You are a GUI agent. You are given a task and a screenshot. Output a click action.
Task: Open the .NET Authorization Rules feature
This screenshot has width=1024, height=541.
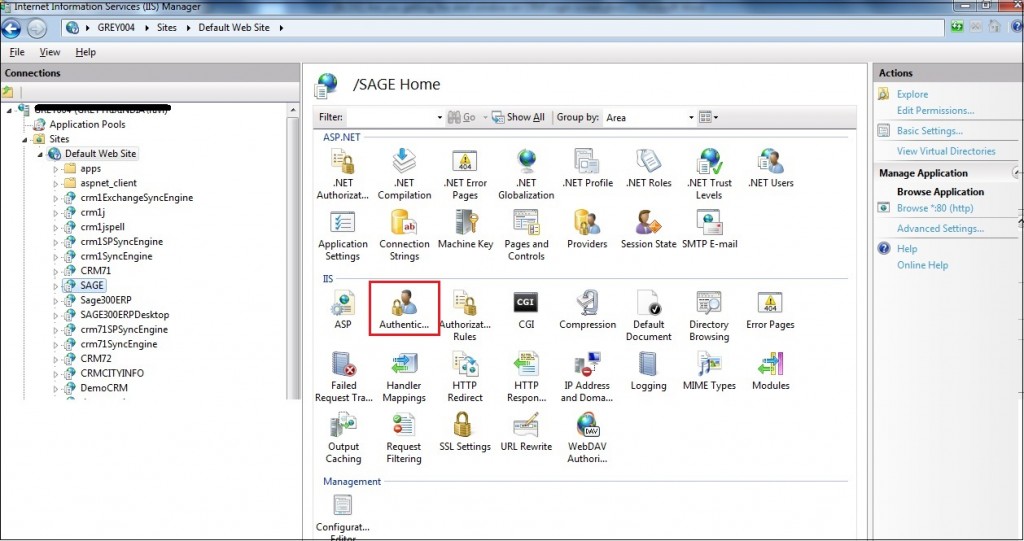point(343,174)
